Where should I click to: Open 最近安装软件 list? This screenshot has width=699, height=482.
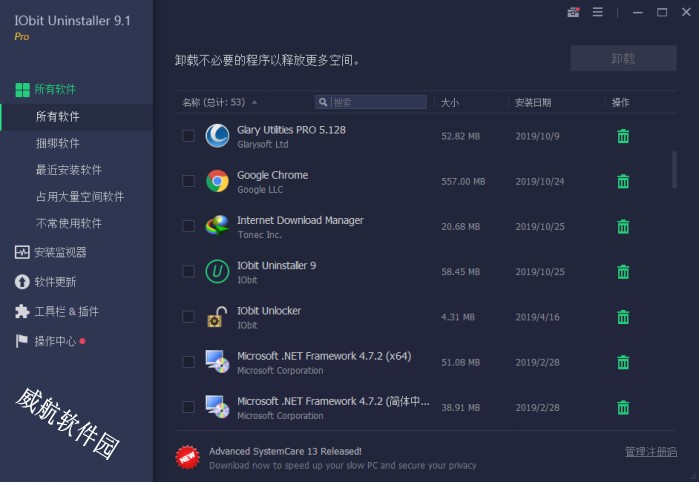click(69, 170)
